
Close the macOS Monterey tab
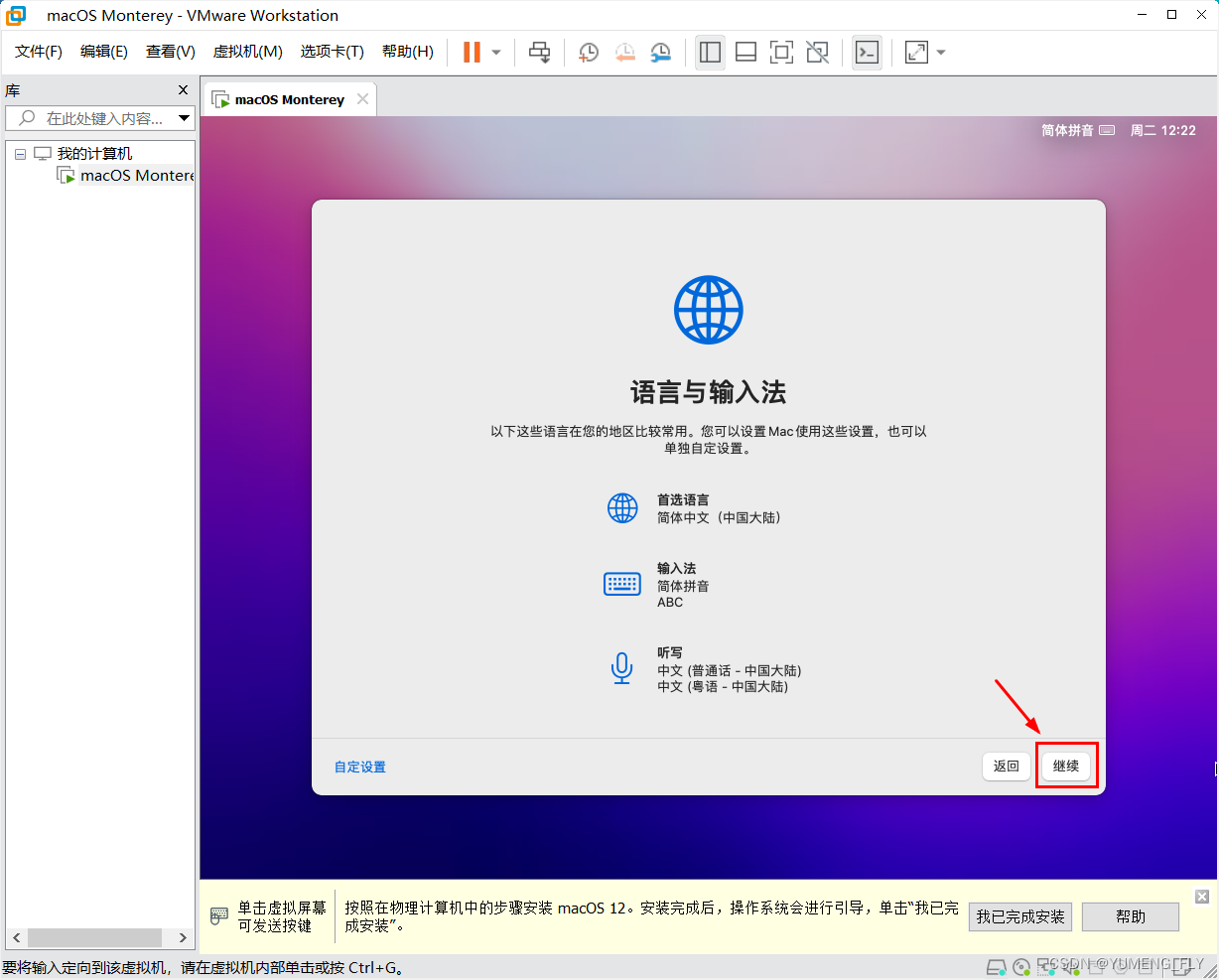(x=362, y=98)
